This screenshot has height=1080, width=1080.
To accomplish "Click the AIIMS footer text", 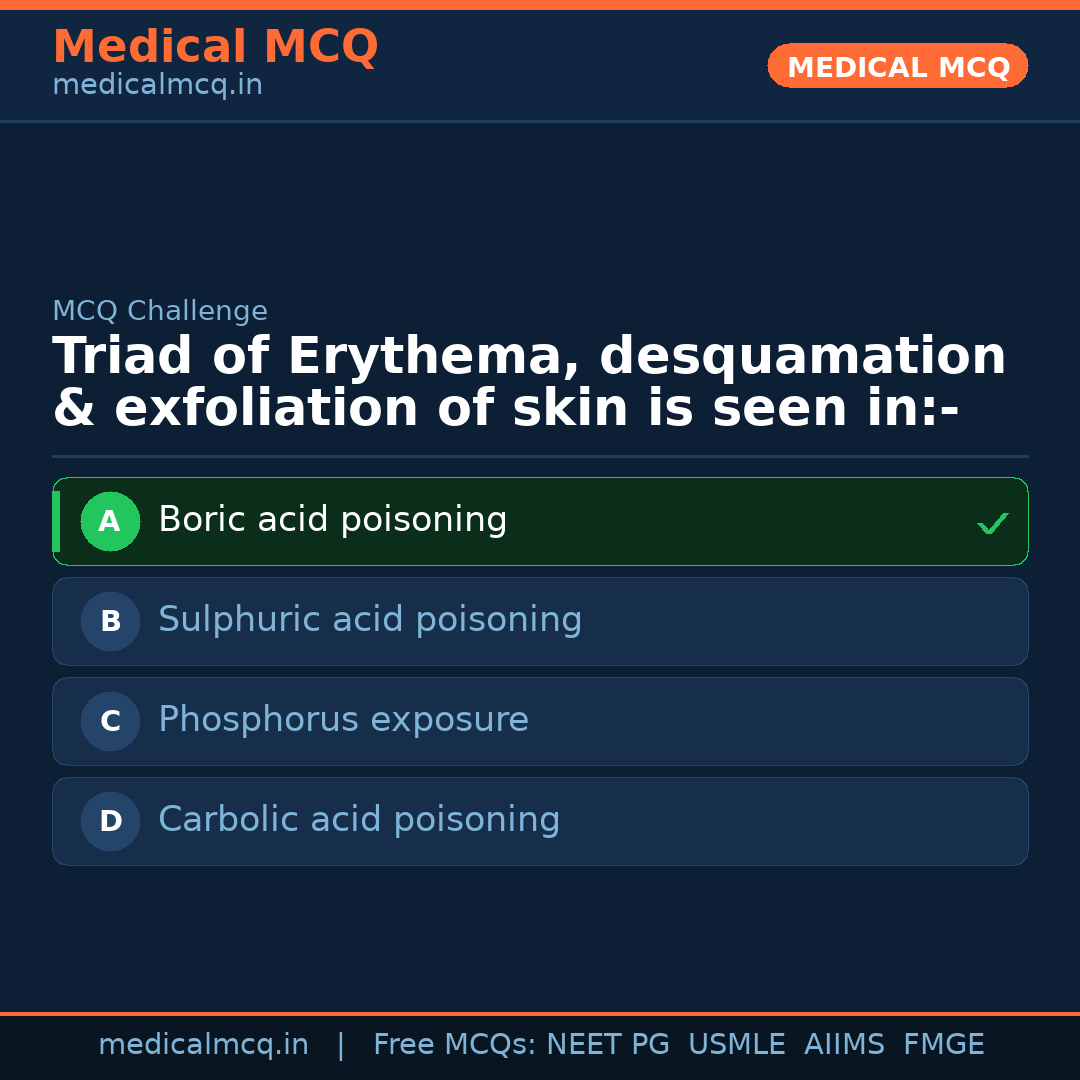I will click(x=844, y=1045).
